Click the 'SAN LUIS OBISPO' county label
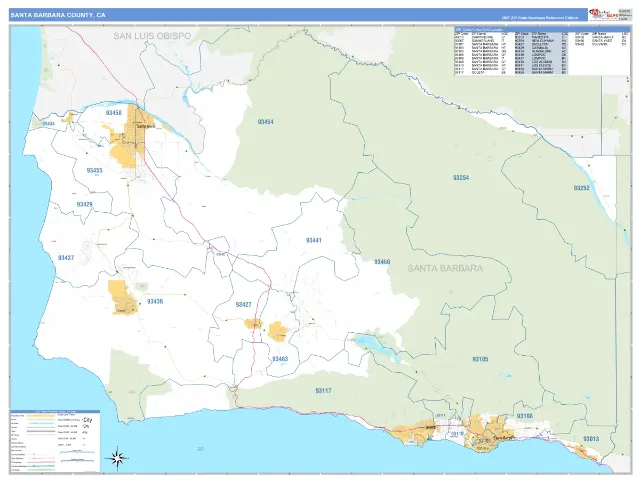Screen dimensions: 640x480 (152, 36)
